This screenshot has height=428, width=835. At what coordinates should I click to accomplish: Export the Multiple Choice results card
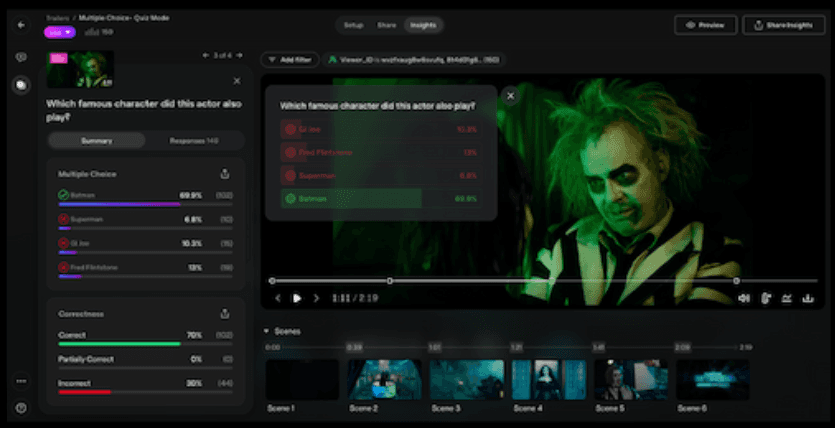[225, 174]
